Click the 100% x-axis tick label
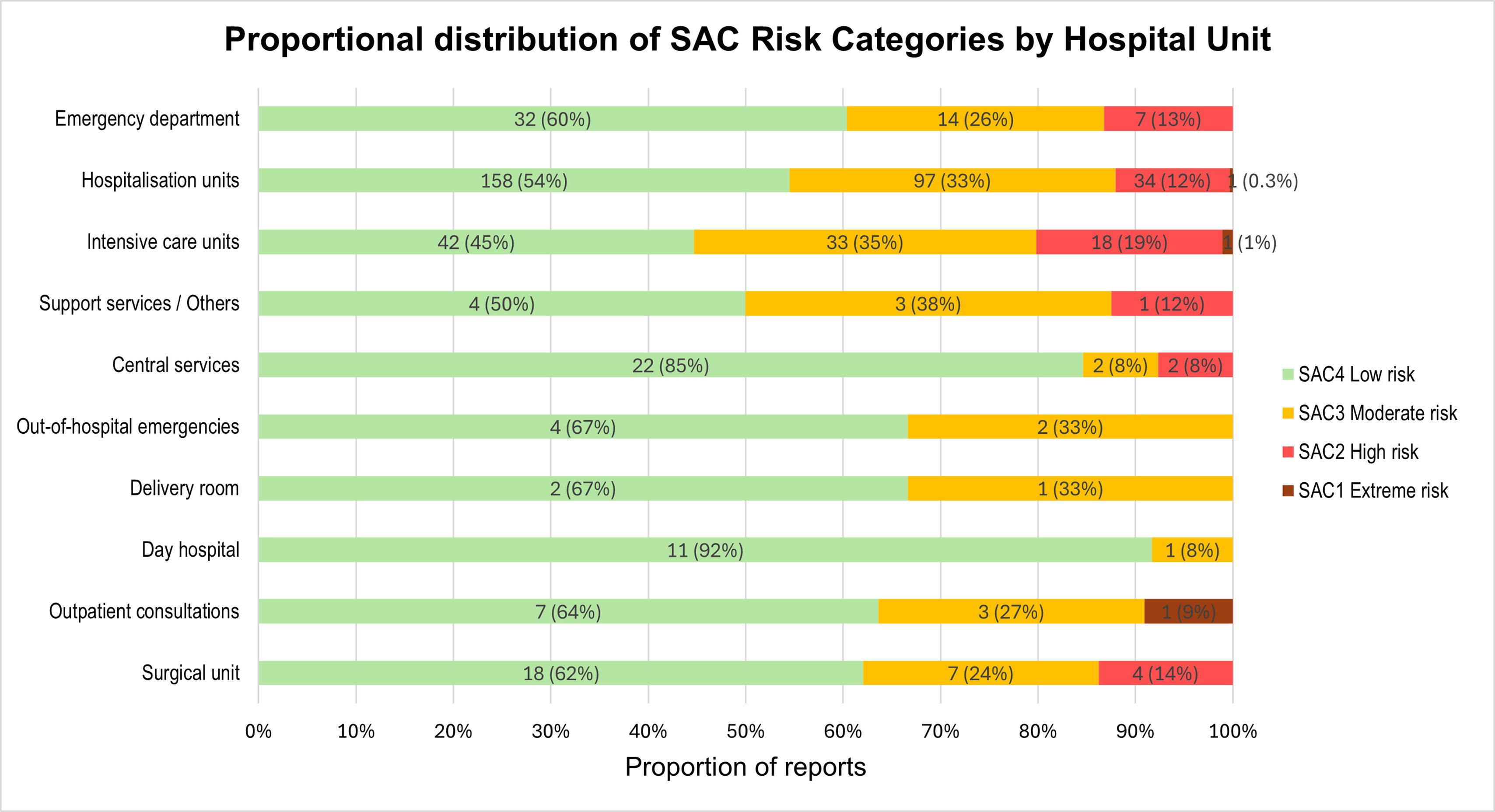This screenshot has width=1495, height=812. click(x=1232, y=731)
